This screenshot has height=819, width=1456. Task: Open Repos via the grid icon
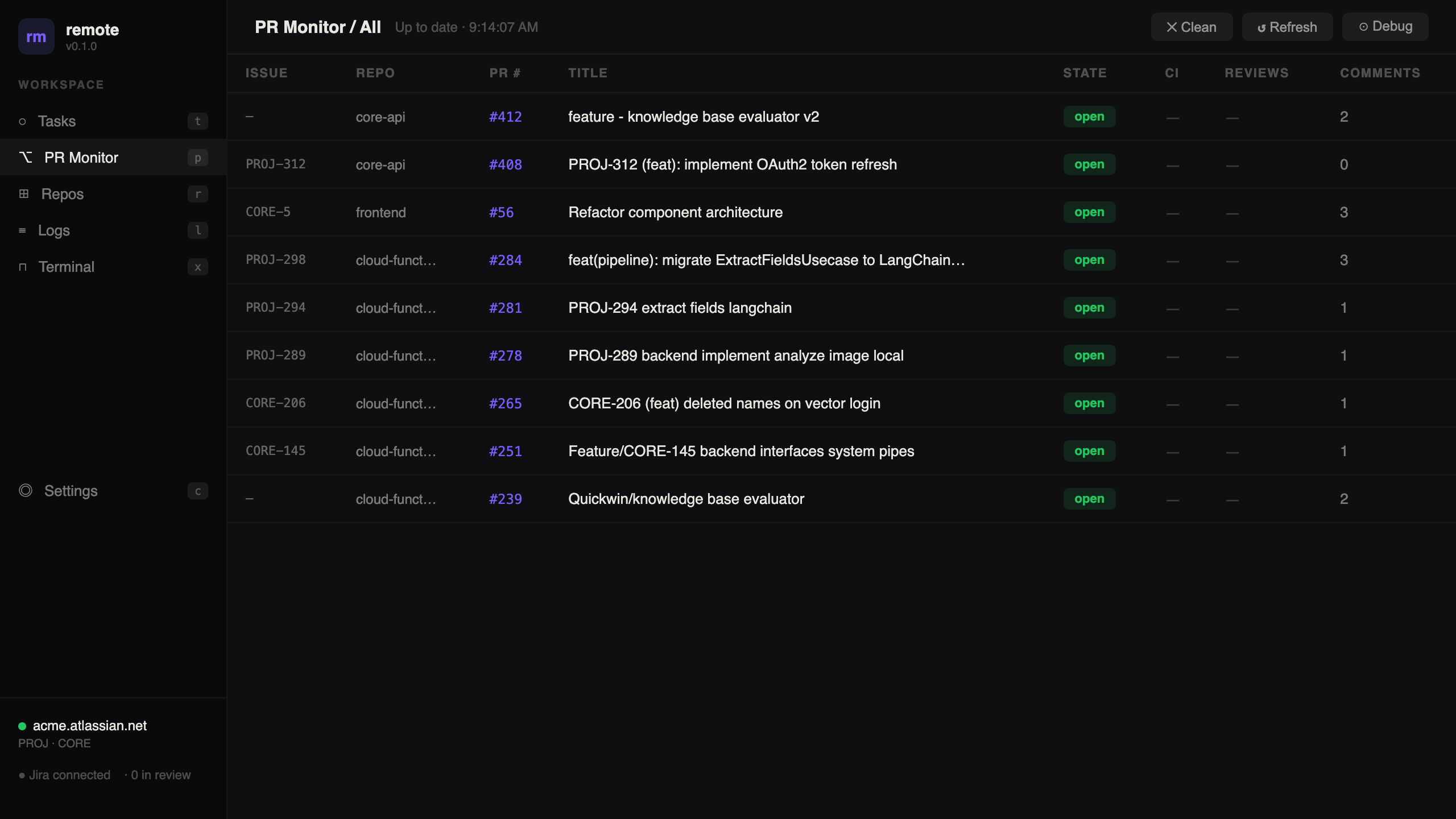click(x=24, y=194)
